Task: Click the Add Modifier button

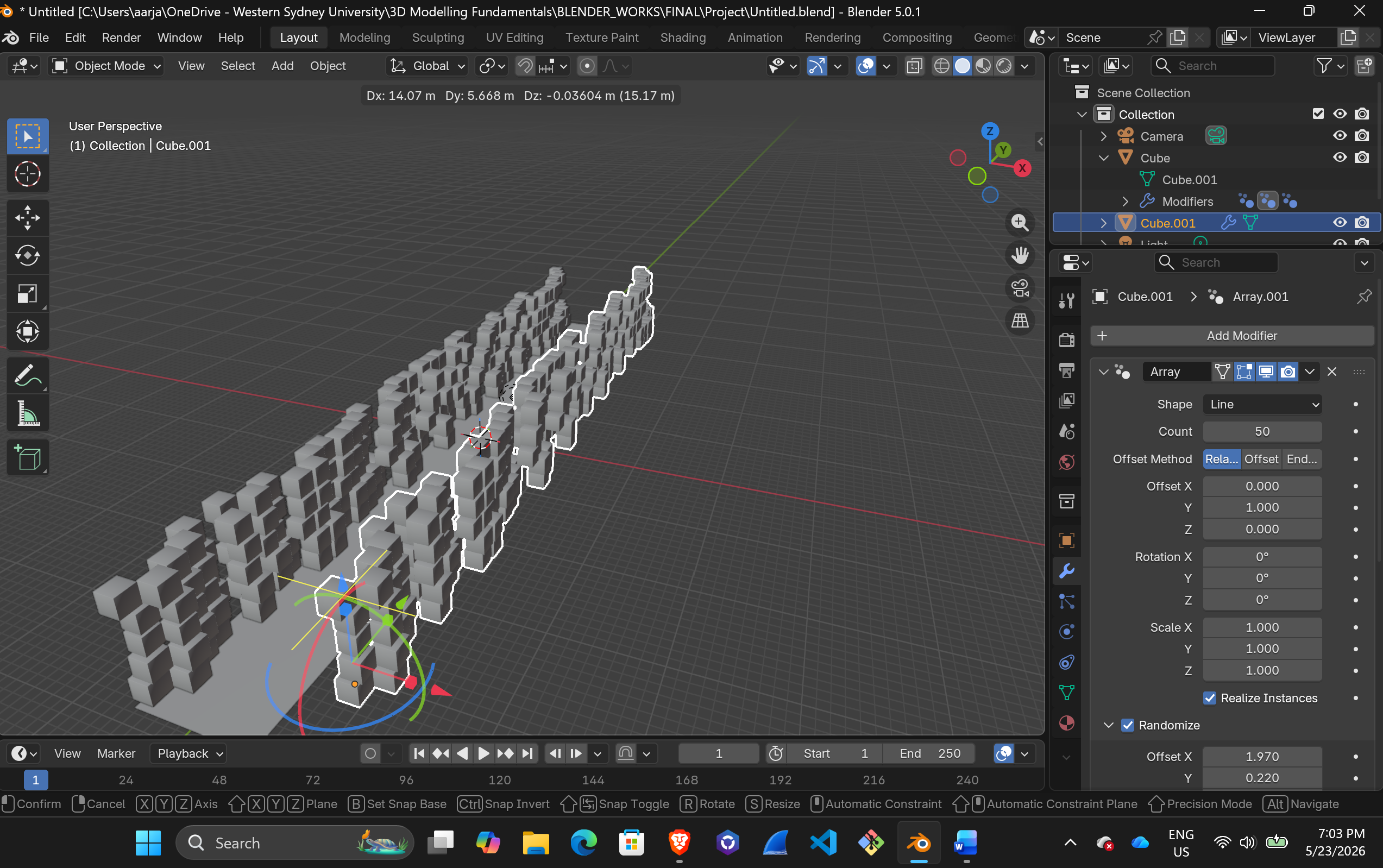Action: 1232,336
